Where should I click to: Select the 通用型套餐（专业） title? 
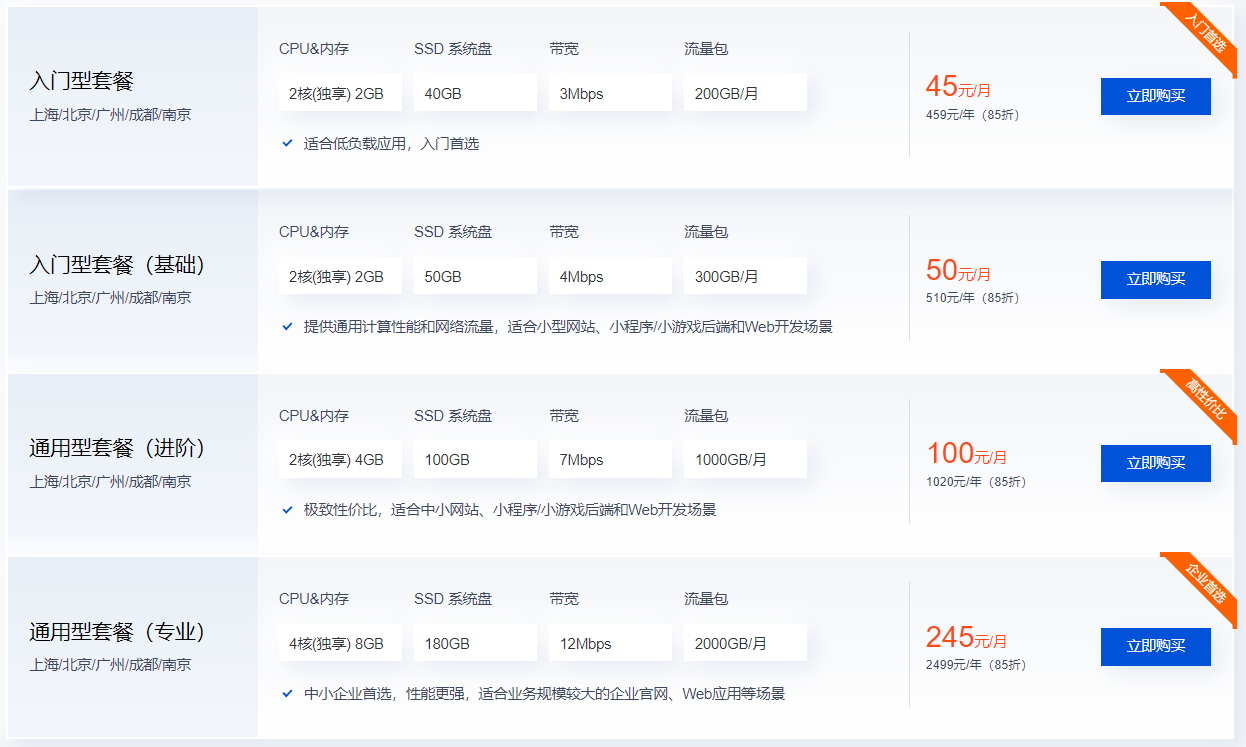pyautogui.click(x=117, y=632)
